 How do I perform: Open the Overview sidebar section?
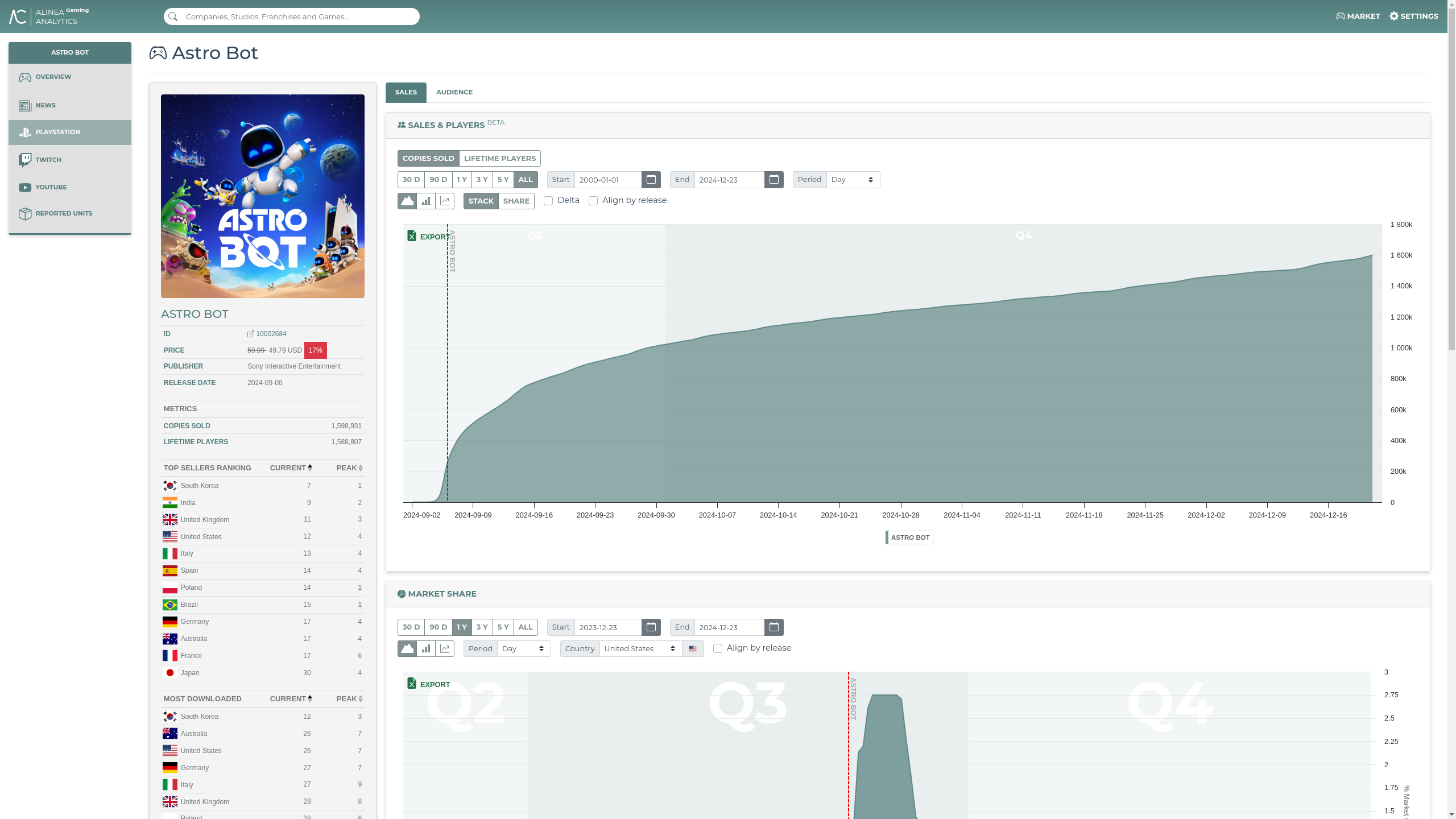click(70, 77)
